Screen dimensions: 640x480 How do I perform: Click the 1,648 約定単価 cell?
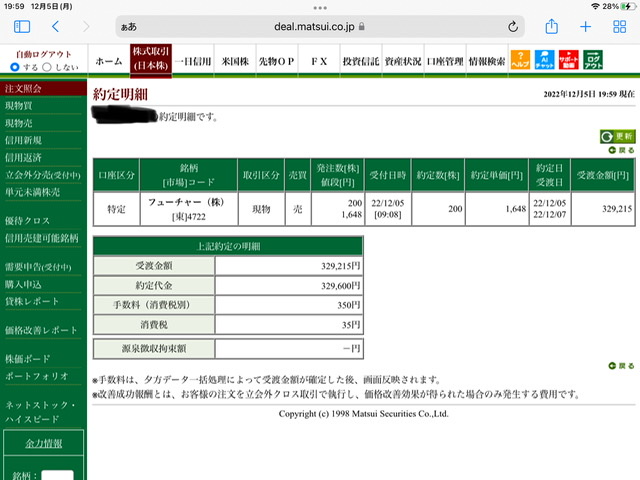click(496, 209)
